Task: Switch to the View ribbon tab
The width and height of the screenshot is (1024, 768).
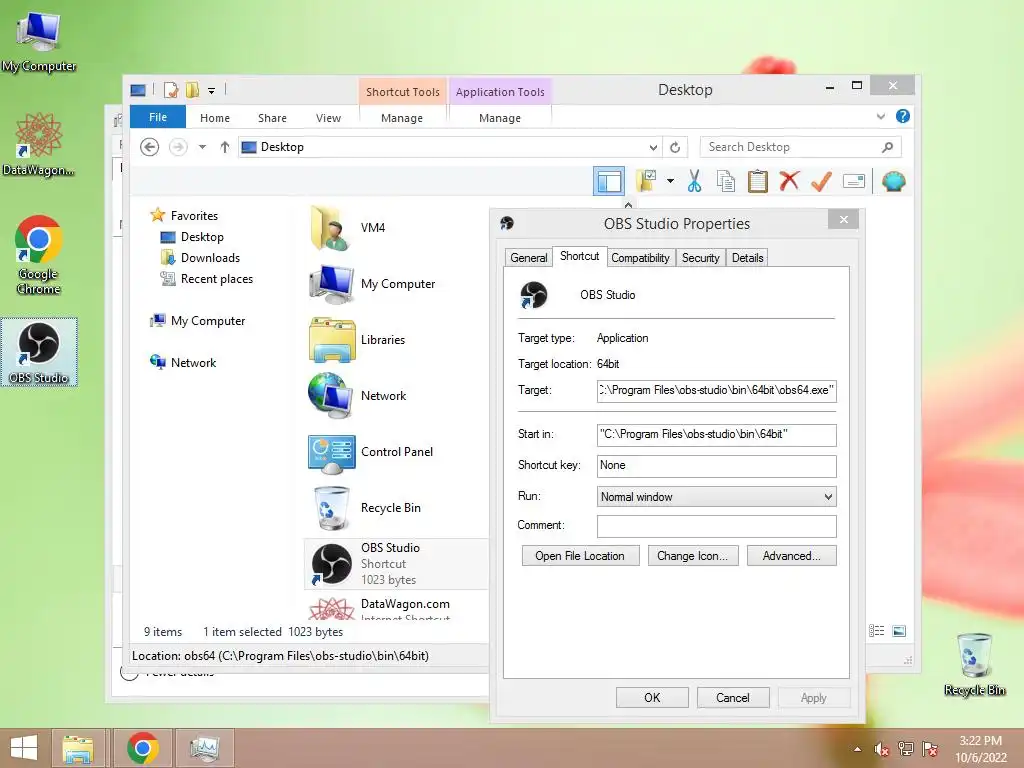Action: pos(328,118)
